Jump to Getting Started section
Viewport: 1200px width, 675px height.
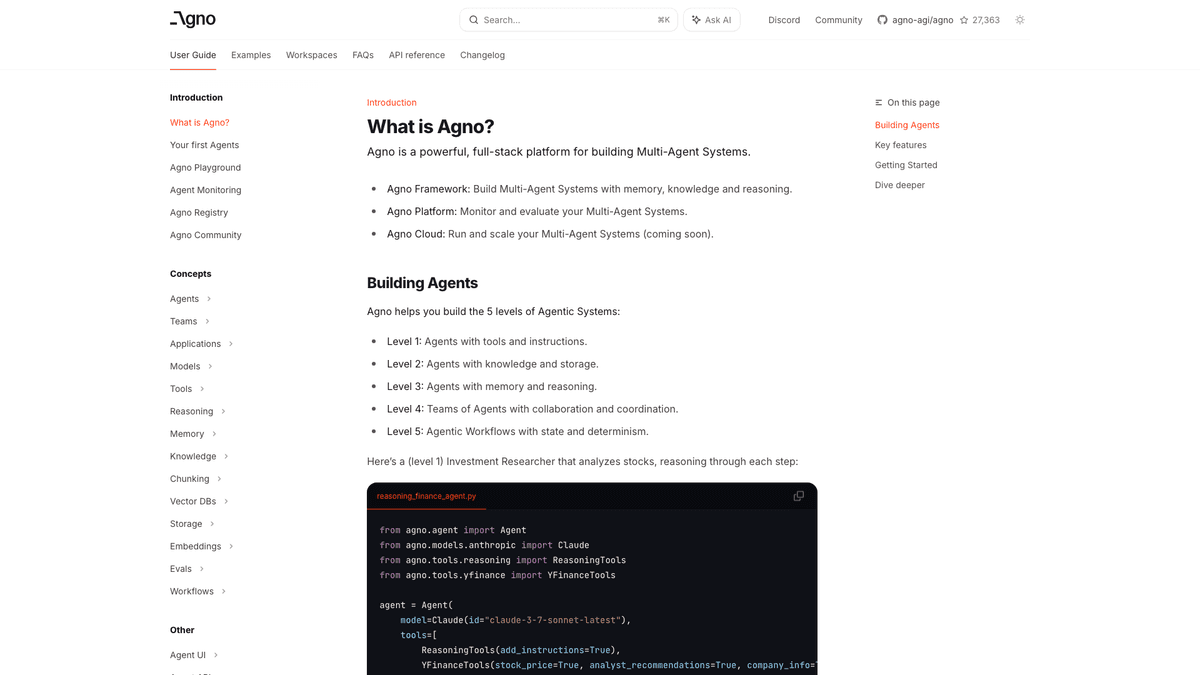coord(906,165)
